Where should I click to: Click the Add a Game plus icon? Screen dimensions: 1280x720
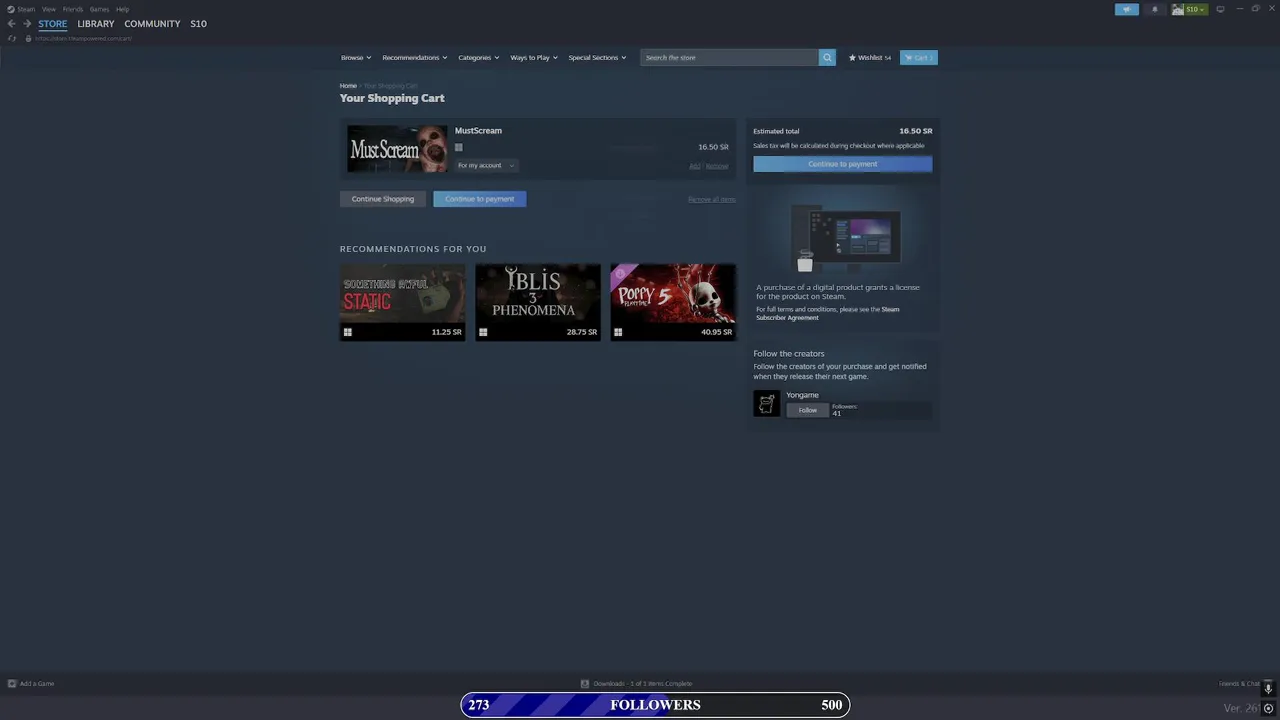(x=12, y=683)
